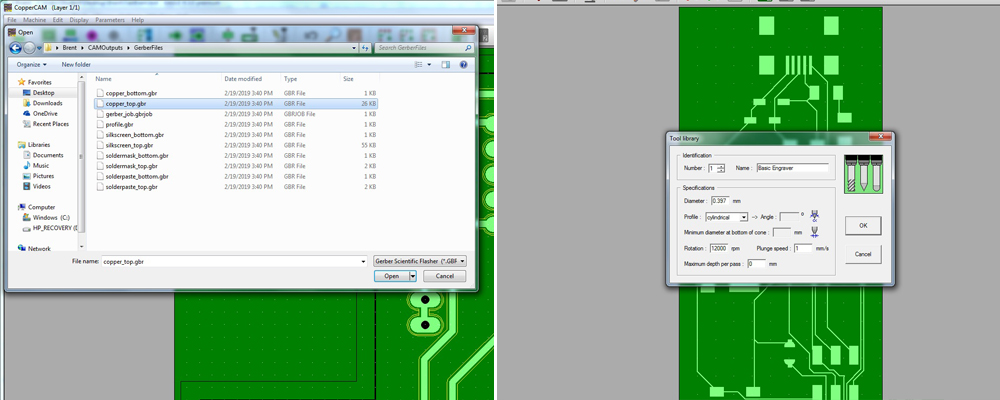Screen dimensions: 1000x400
Task: Click the Diameter field showing 0.397
Action: coord(719,201)
